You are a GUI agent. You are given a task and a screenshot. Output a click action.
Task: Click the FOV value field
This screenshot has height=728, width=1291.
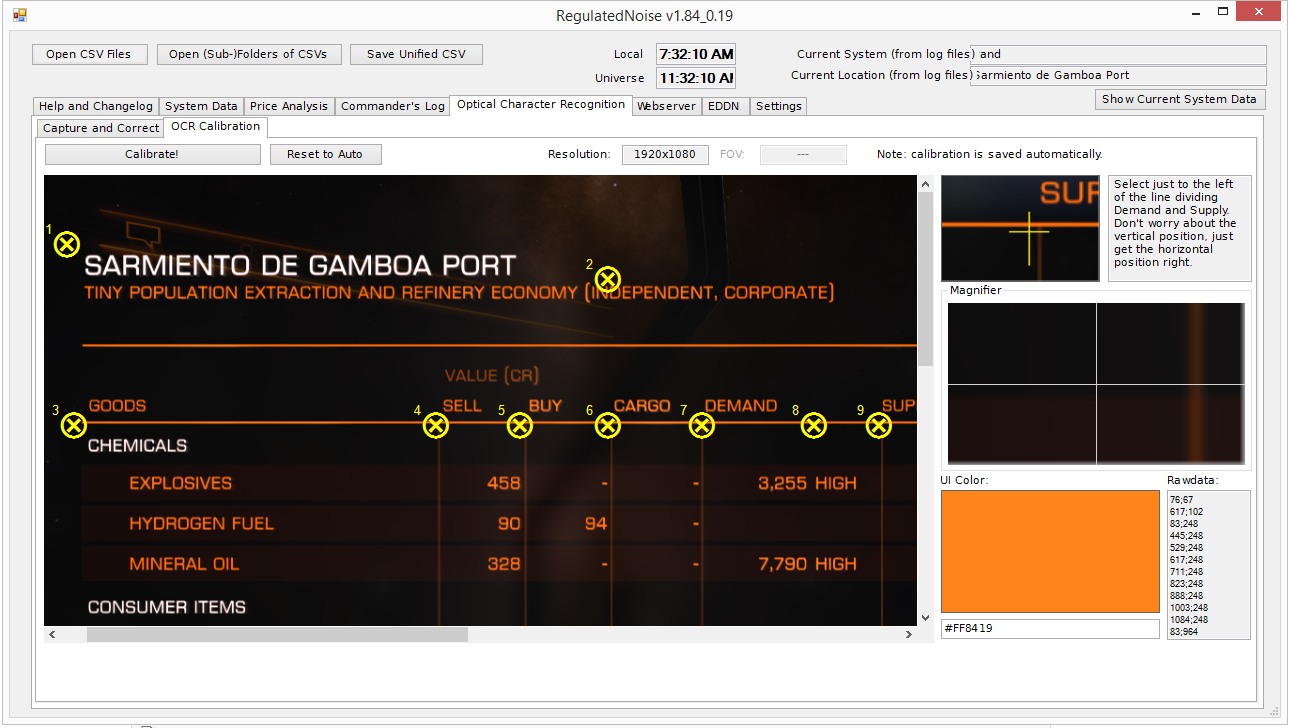tap(803, 154)
